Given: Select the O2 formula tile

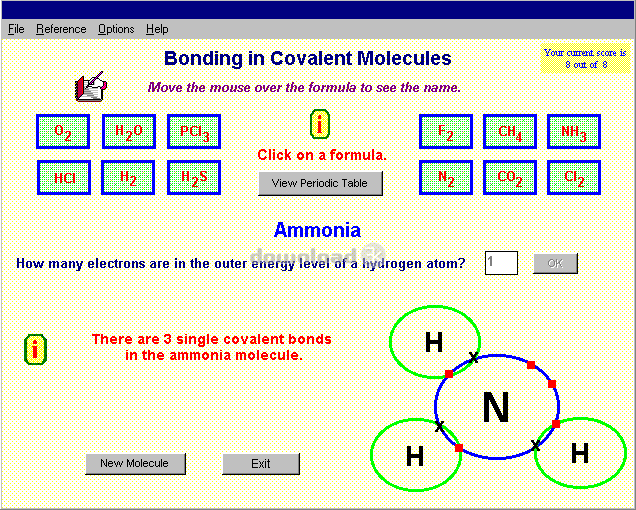Looking at the screenshot, I should point(63,131).
